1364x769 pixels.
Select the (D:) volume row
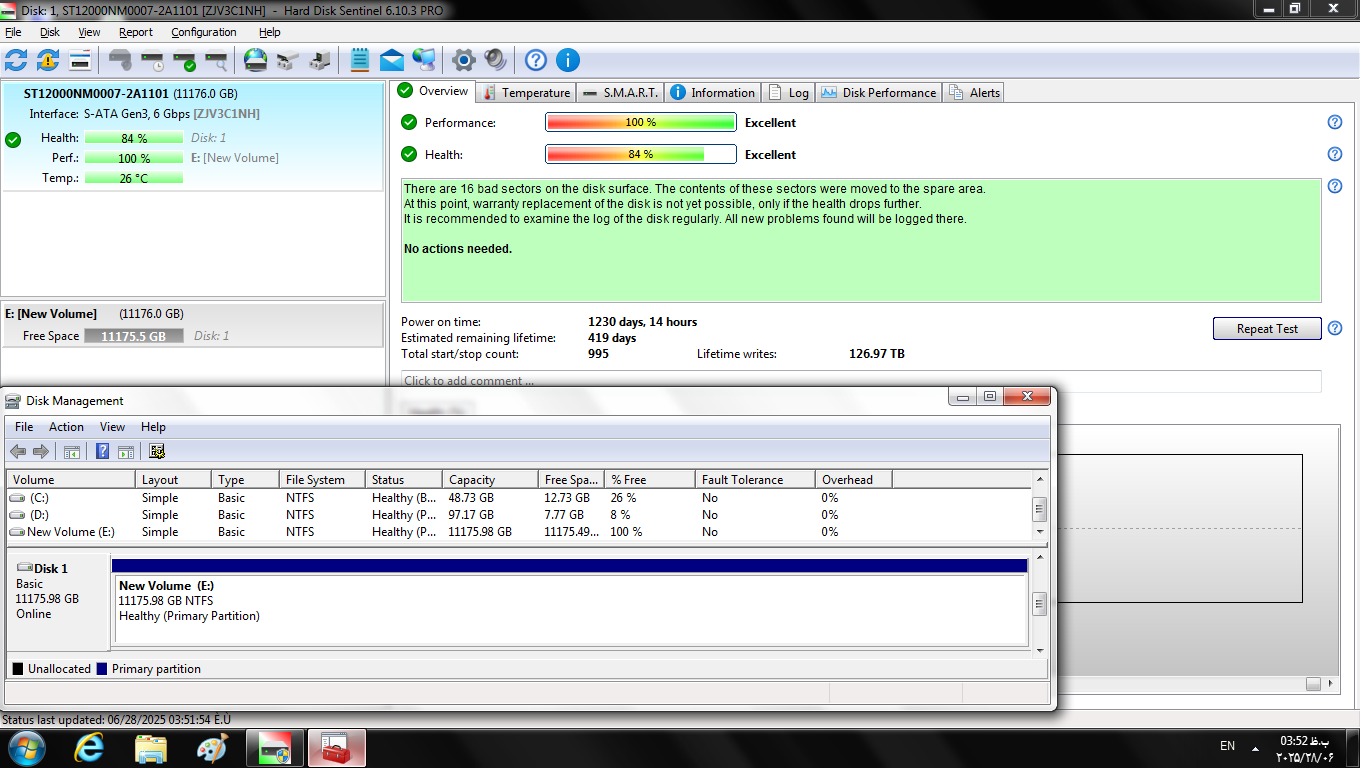point(518,515)
